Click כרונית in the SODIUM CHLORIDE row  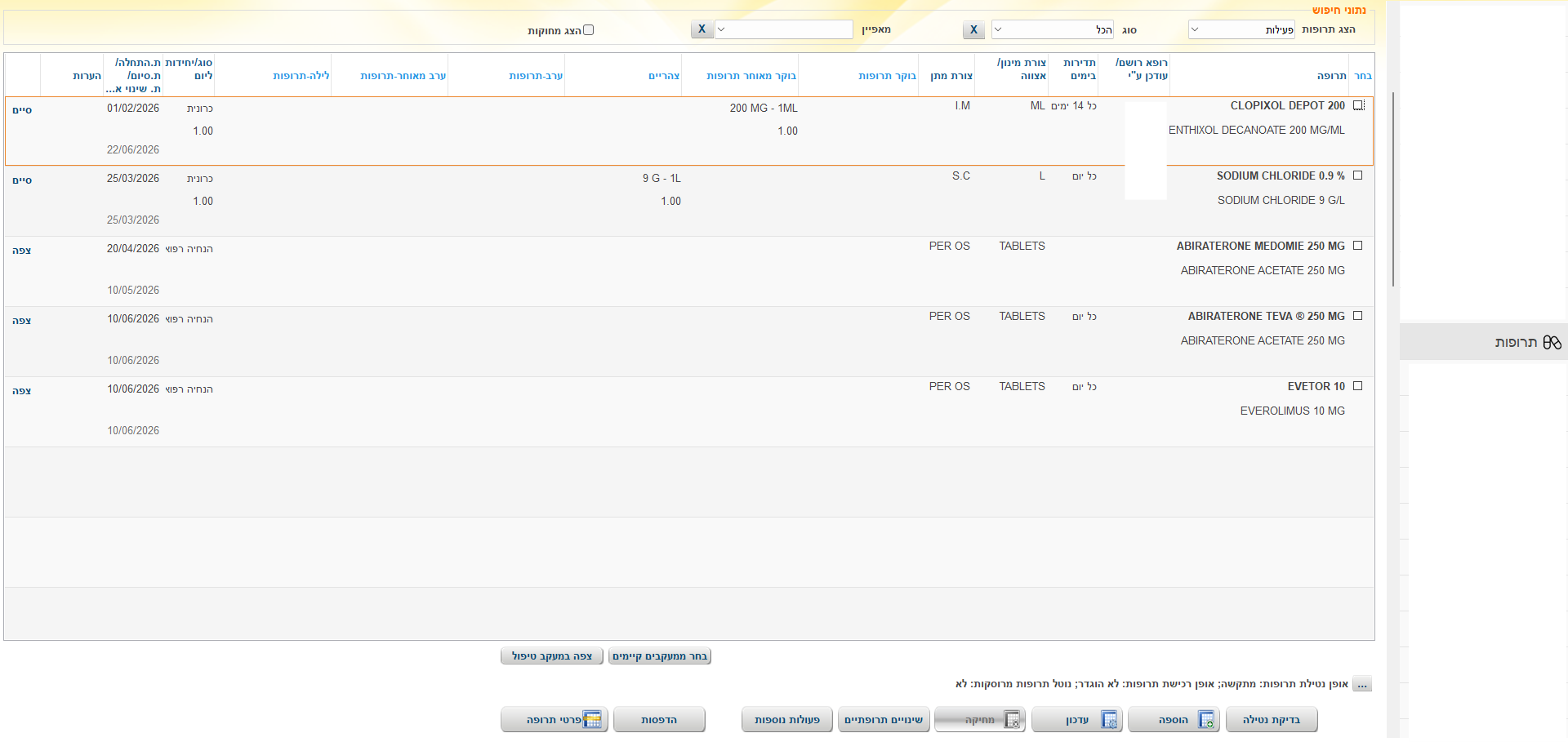pyautogui.click(x=200, y=179)
